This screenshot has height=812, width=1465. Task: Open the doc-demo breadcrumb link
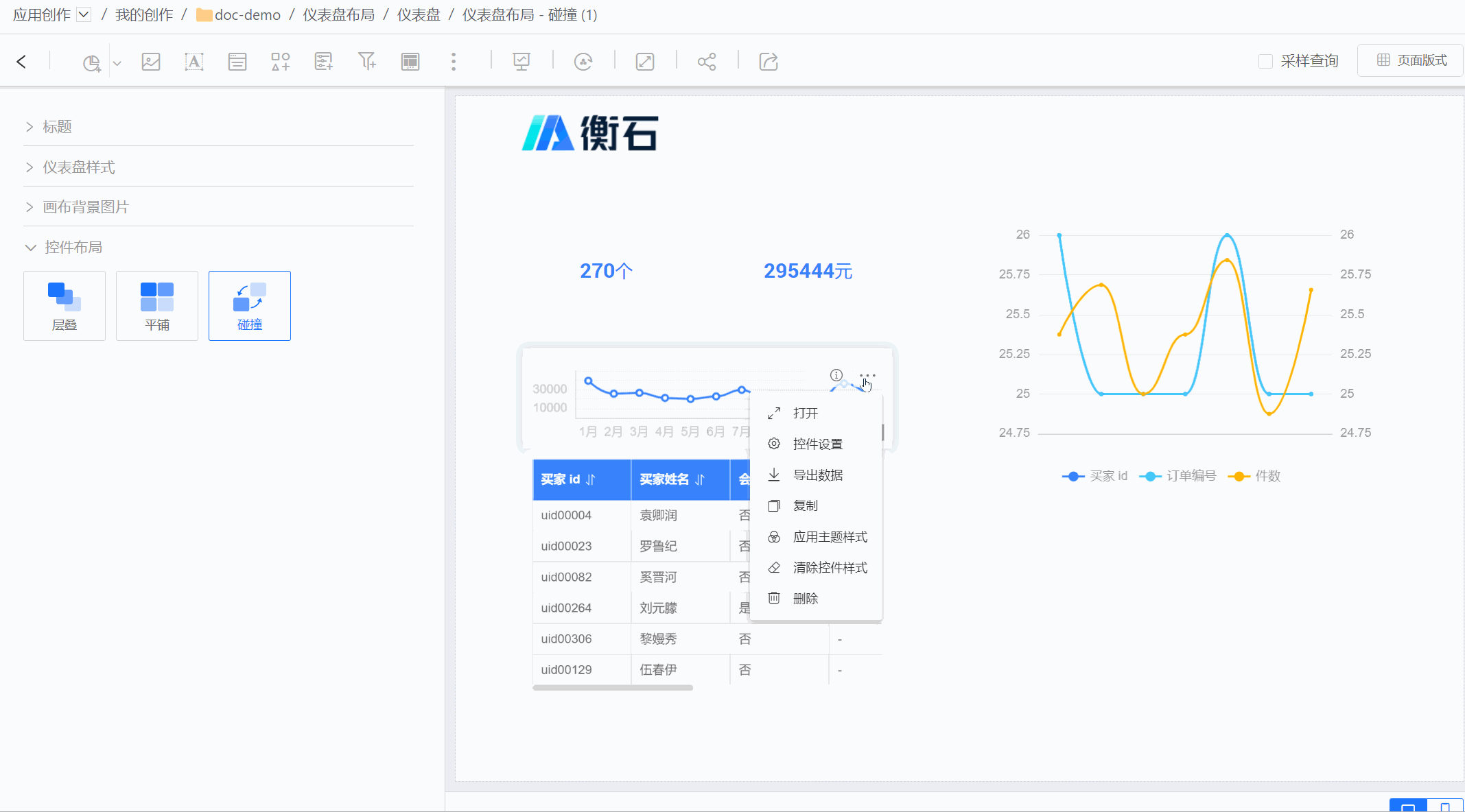tap(247, 15)
